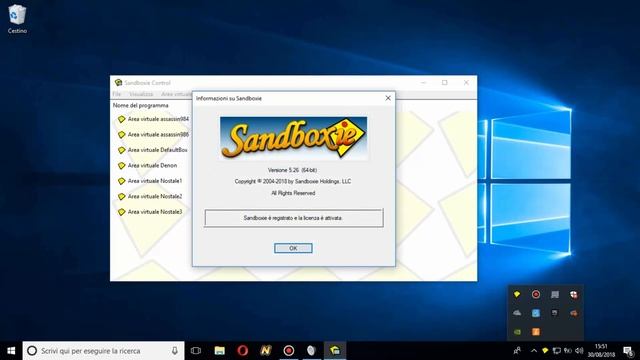Click the network icon in system tray
The image size is (640, 360).
[556, 351]
